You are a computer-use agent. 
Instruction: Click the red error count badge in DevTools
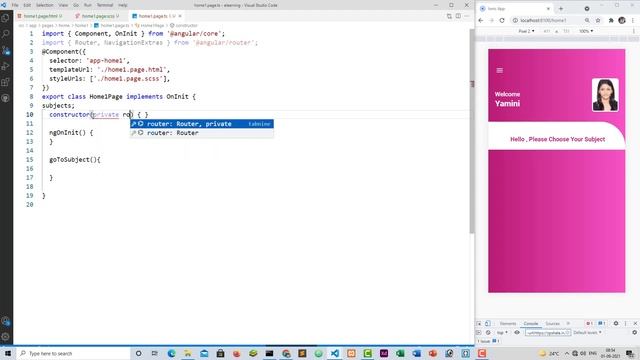(x=589, y=323)
